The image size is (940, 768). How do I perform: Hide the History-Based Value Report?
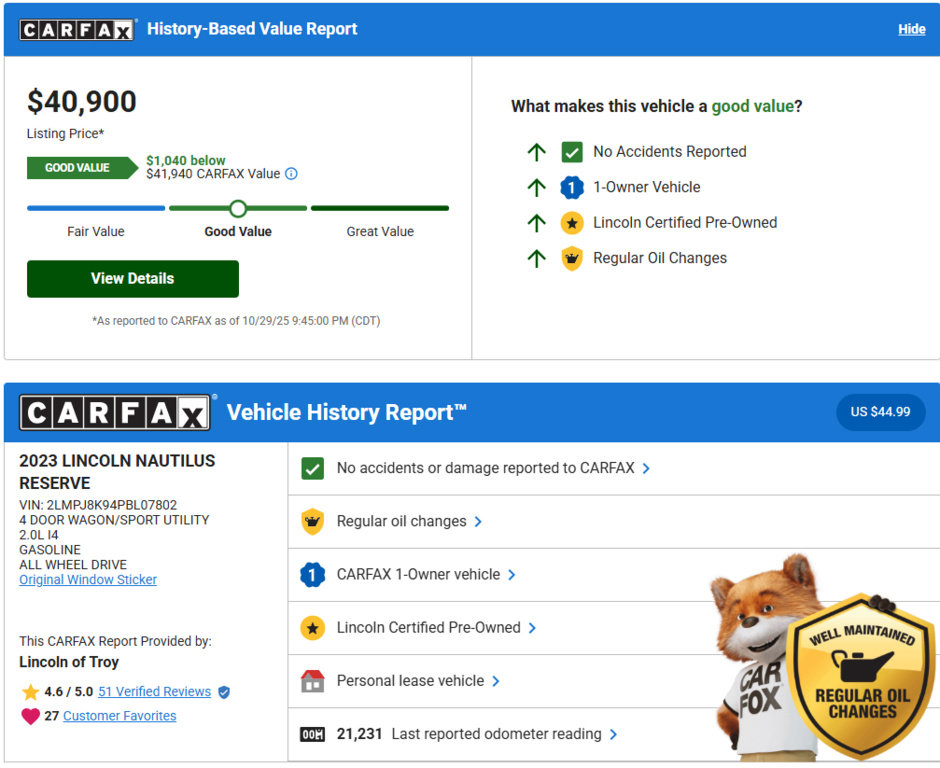(911, 29)
